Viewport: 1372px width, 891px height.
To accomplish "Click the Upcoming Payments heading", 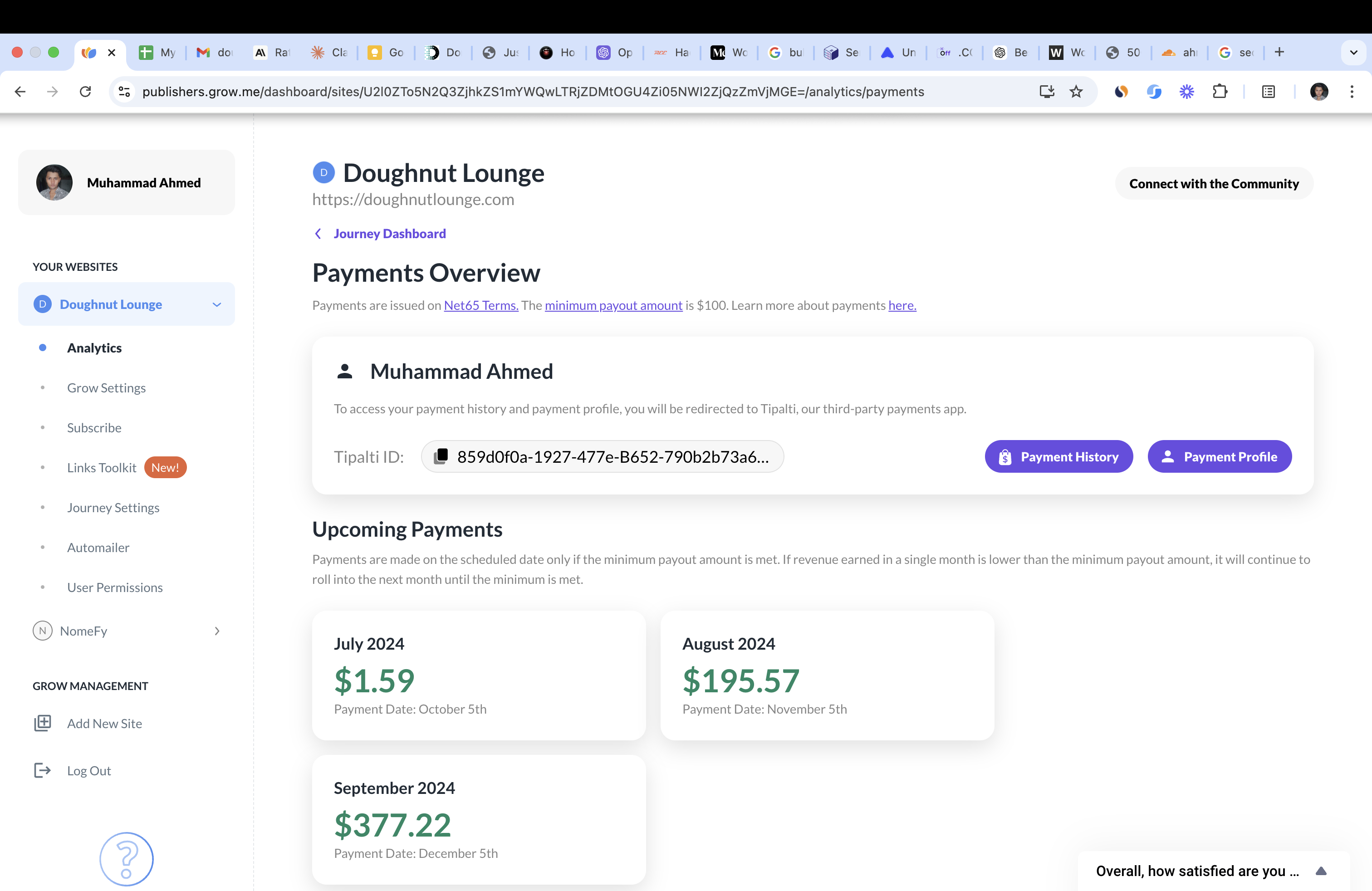I will (407, 529).
